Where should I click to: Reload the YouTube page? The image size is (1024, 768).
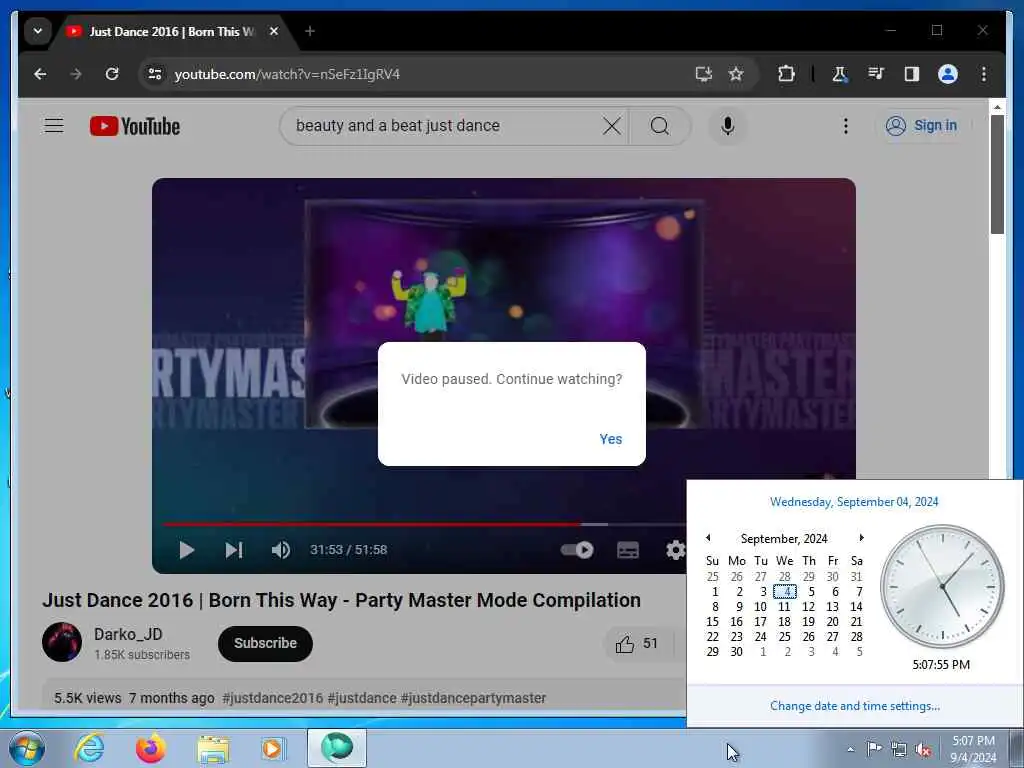point(112,74)
